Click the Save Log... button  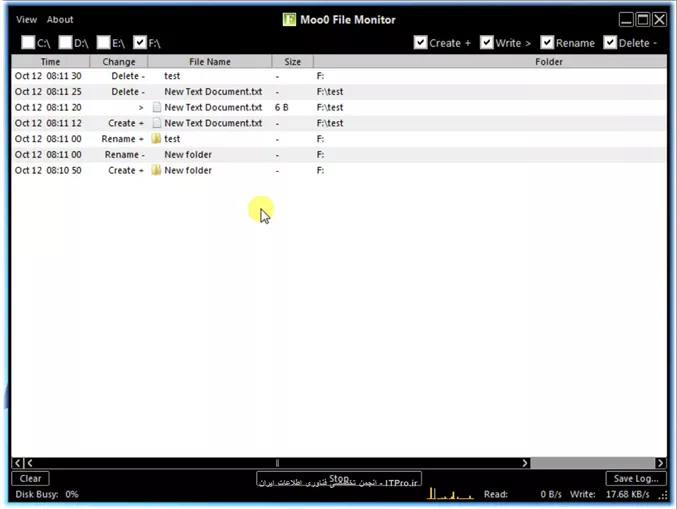click(x=636, y=478)
